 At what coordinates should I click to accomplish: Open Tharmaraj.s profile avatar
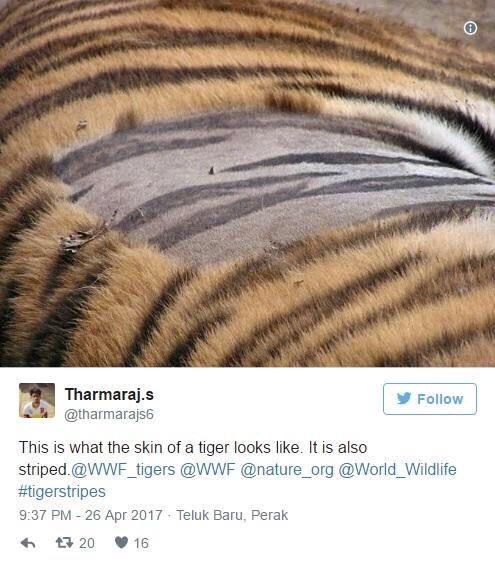tap(37, 400)
